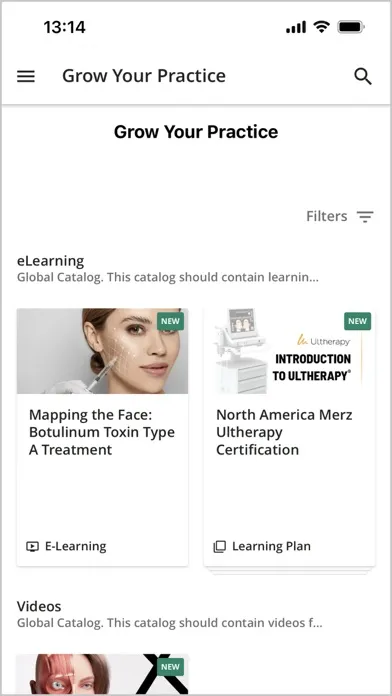Click the Learning Plan stack icon

(x=220, y=546)
